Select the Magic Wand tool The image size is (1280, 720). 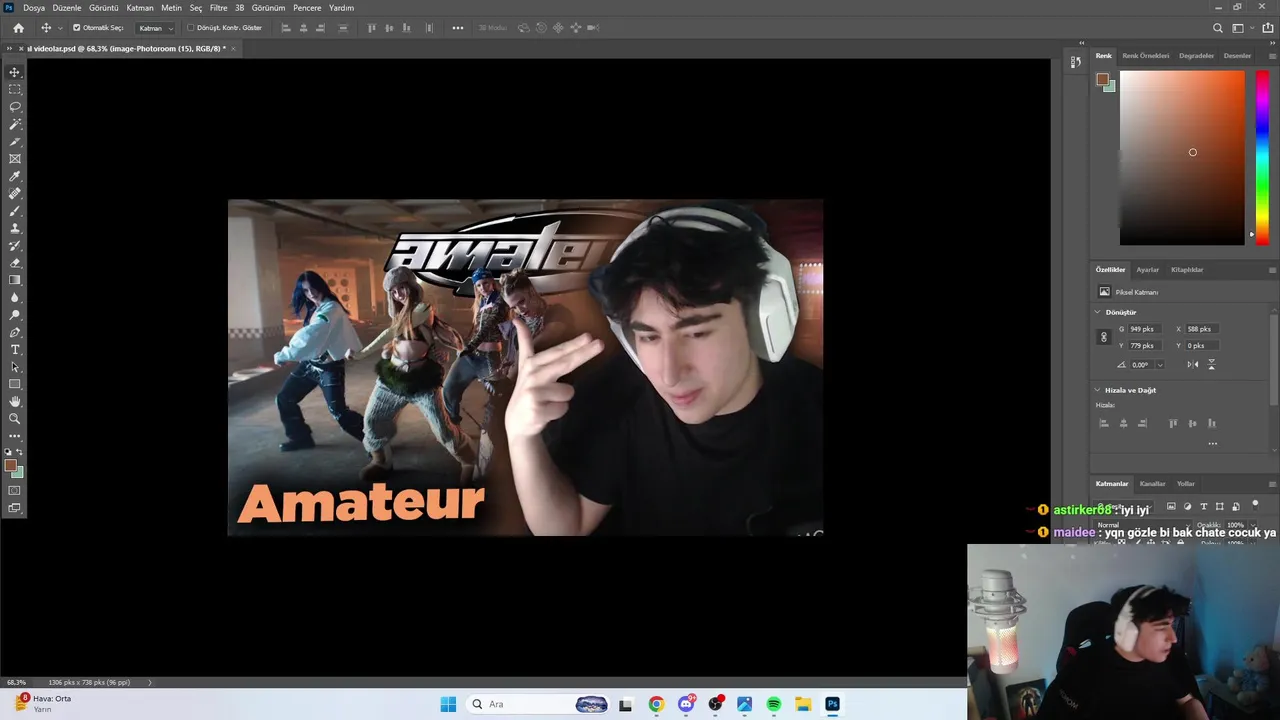click(15, 124)
